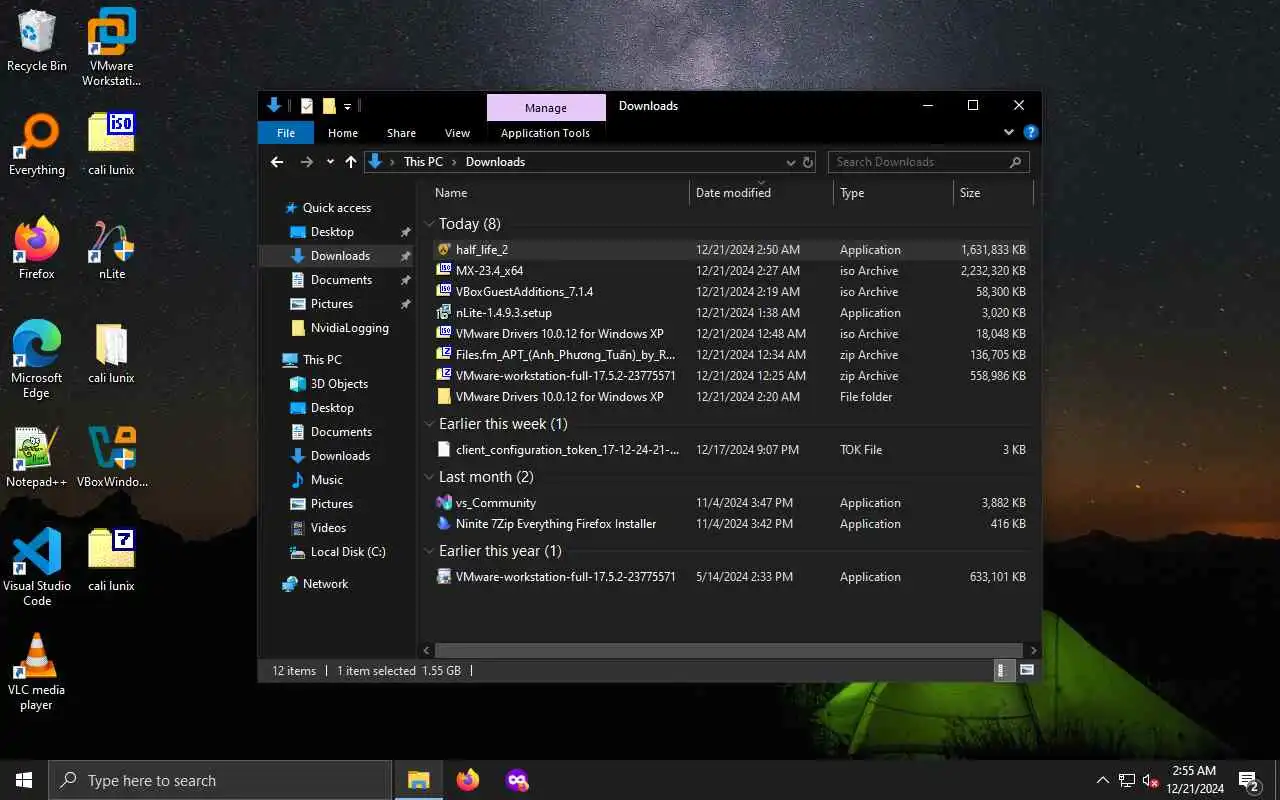Open recent locations dropdown arrow
The width and height of the screenshot is (1280, 800).
pos(329,162)
